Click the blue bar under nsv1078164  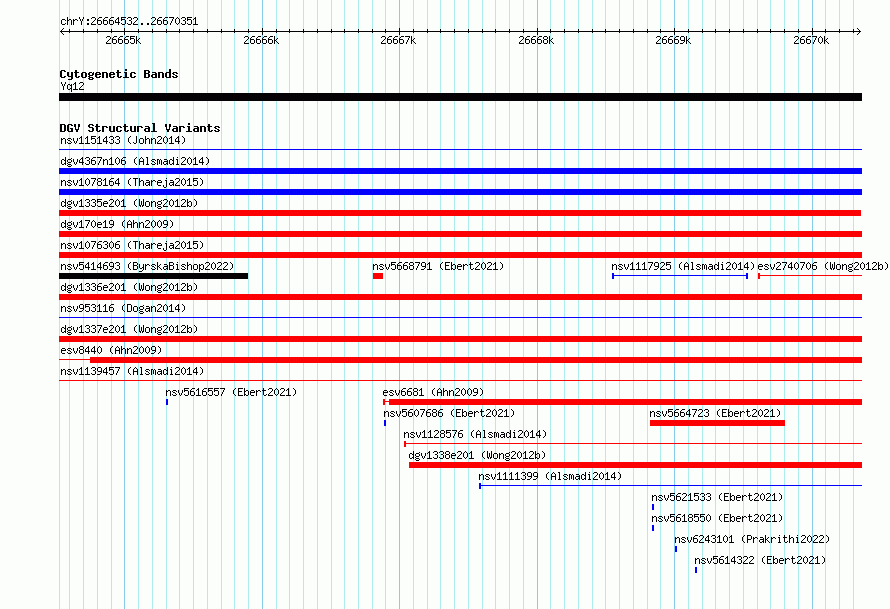460,192
